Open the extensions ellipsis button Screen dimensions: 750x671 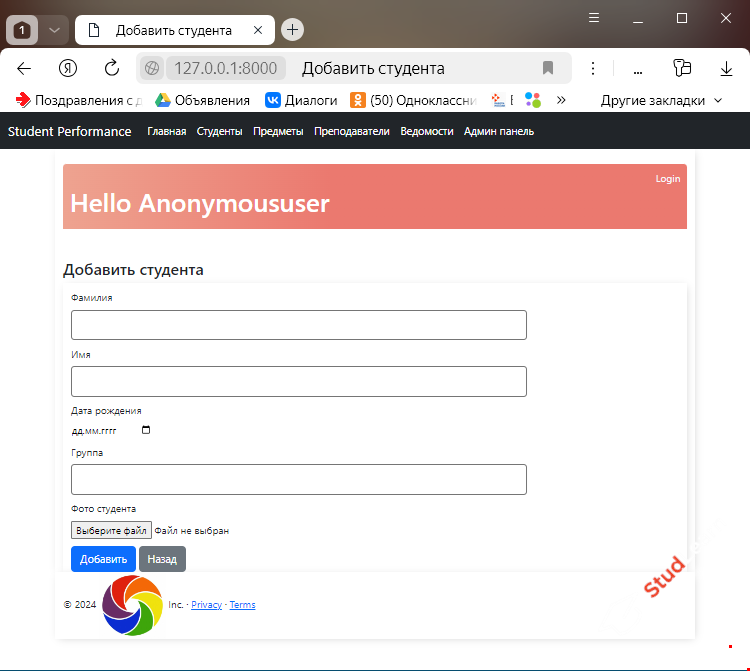pyautogui.click(x=638, y=73)
